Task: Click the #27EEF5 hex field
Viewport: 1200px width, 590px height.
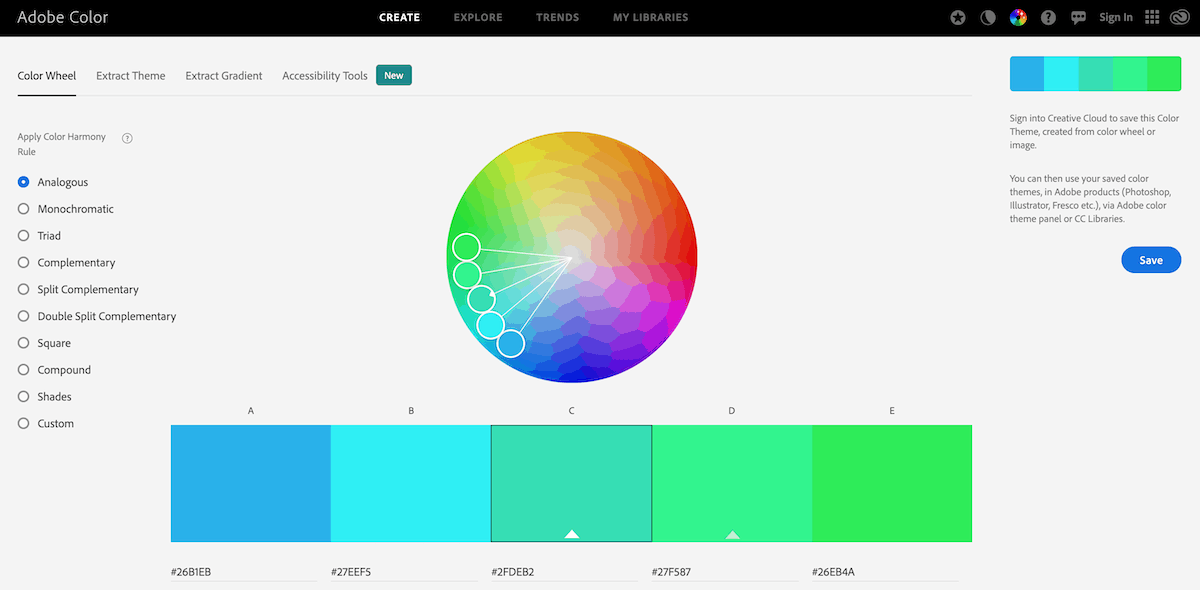Action: point(403,573)
